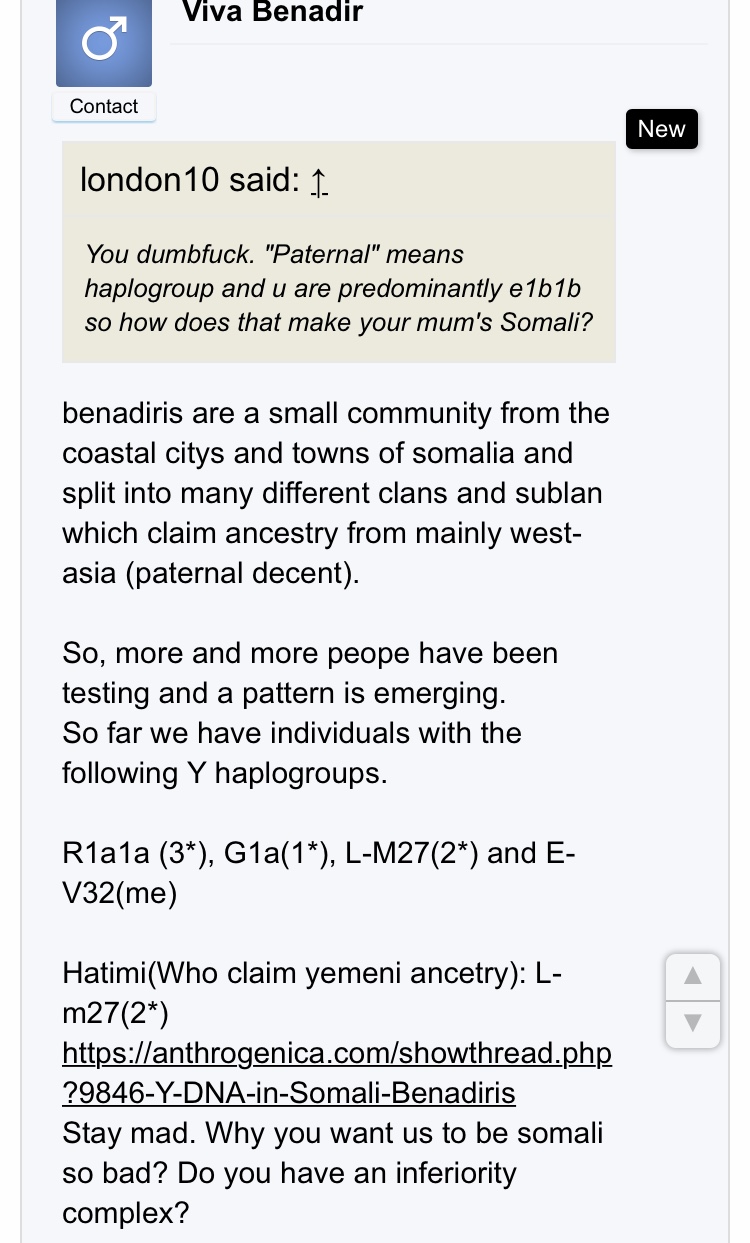Click the 'Hatimi(Who claim yemeni ancetry)' line
The image size is (750, 1243).
coord(313,973)
